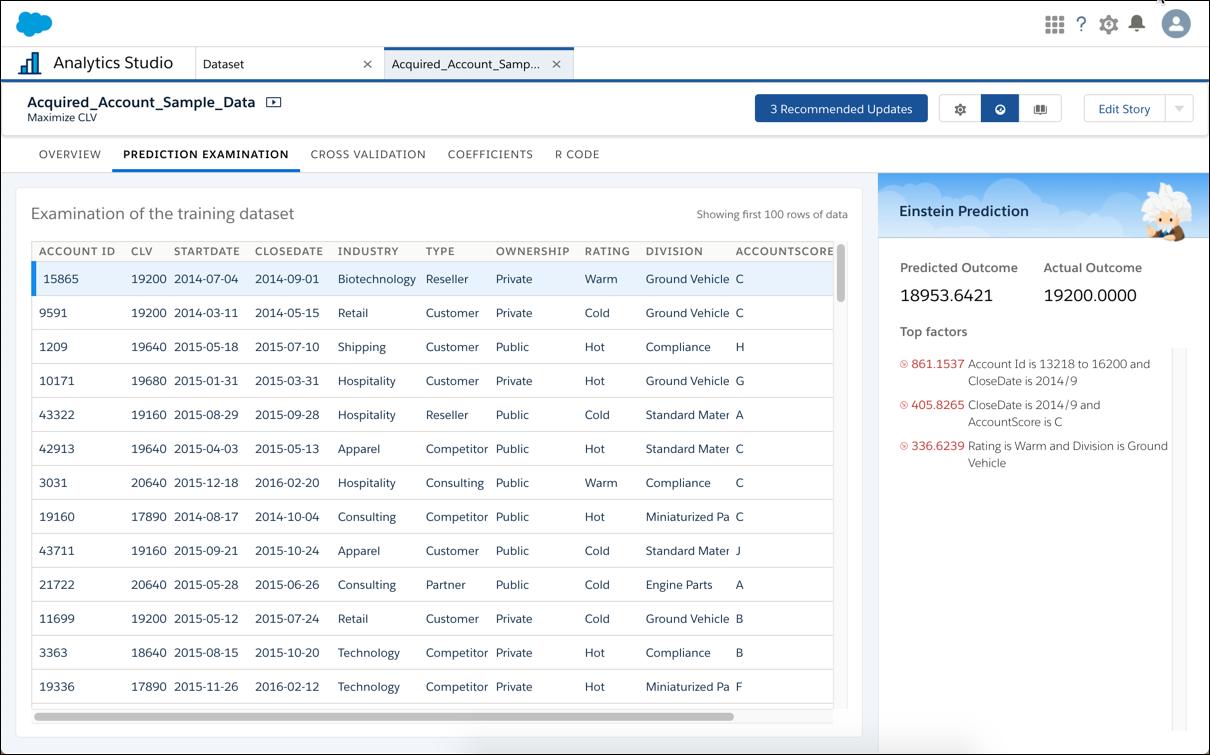Viewport: 1210px width, 755px height.
Task: Select the row with Account ID 11699
Action: (433, 619)
